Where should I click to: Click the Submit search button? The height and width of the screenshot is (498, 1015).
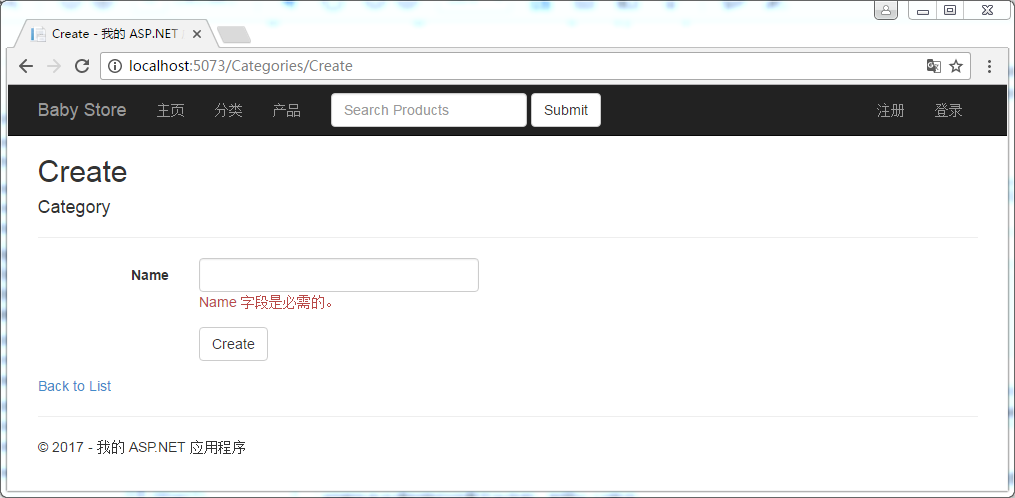(566, 110)
